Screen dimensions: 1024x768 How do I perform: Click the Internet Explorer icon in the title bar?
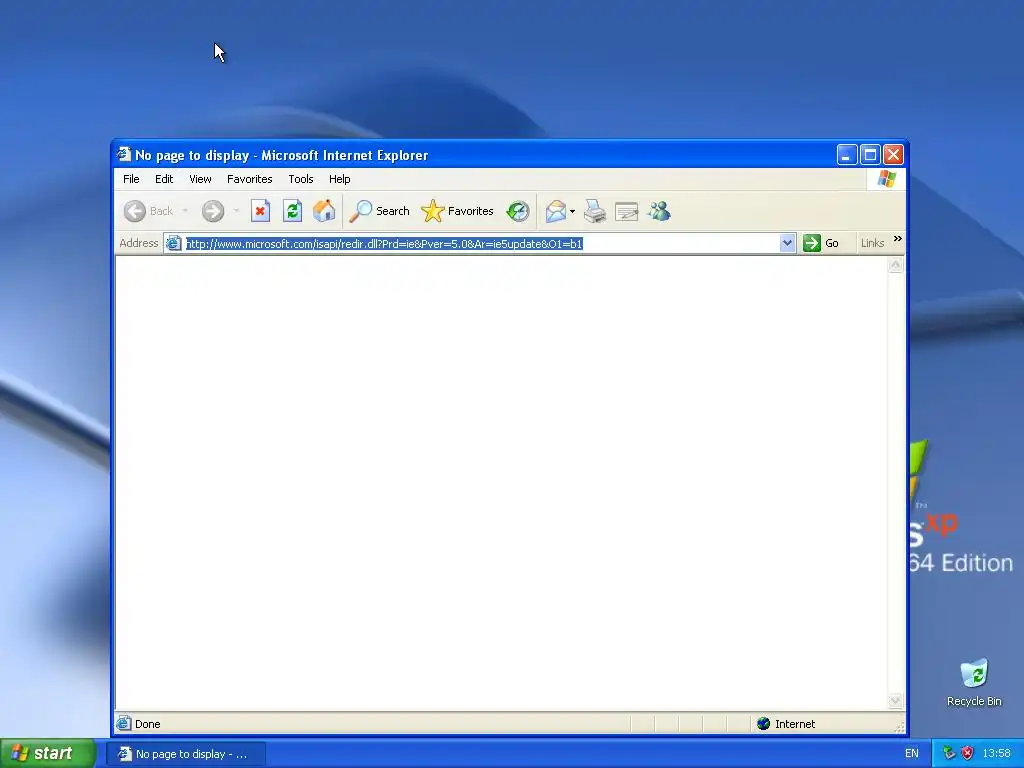123,155
